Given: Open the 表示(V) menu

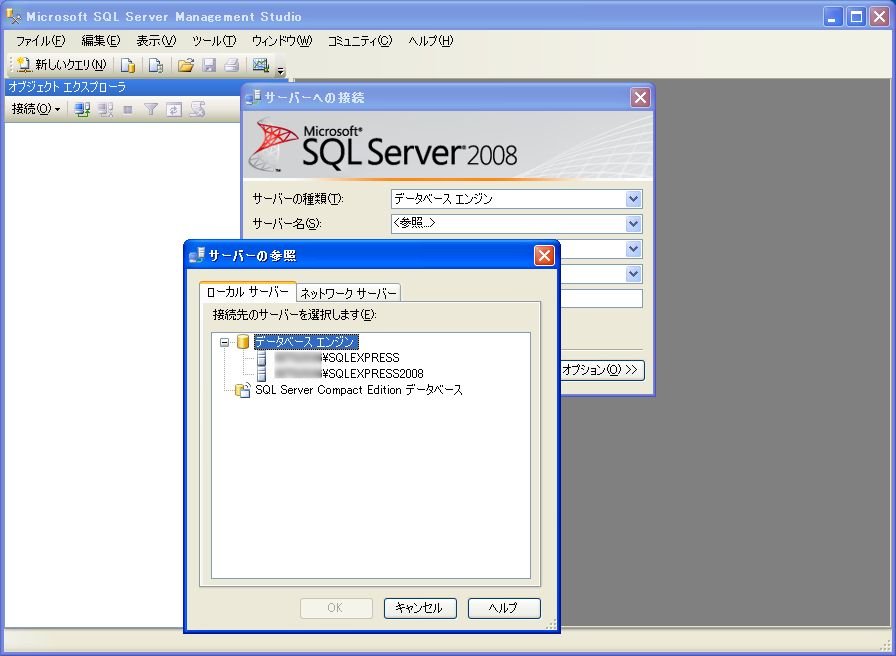Looking at the screenshot, I should (x=156, y=41).
